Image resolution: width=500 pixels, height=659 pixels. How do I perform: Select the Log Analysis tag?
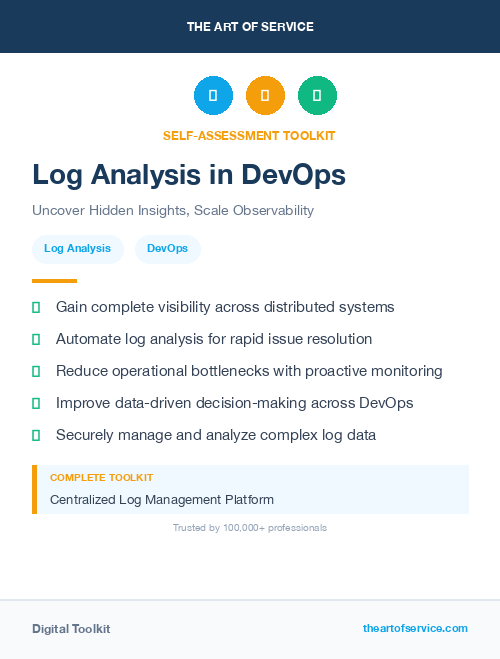pyautogui.click(x=78, y=249)
